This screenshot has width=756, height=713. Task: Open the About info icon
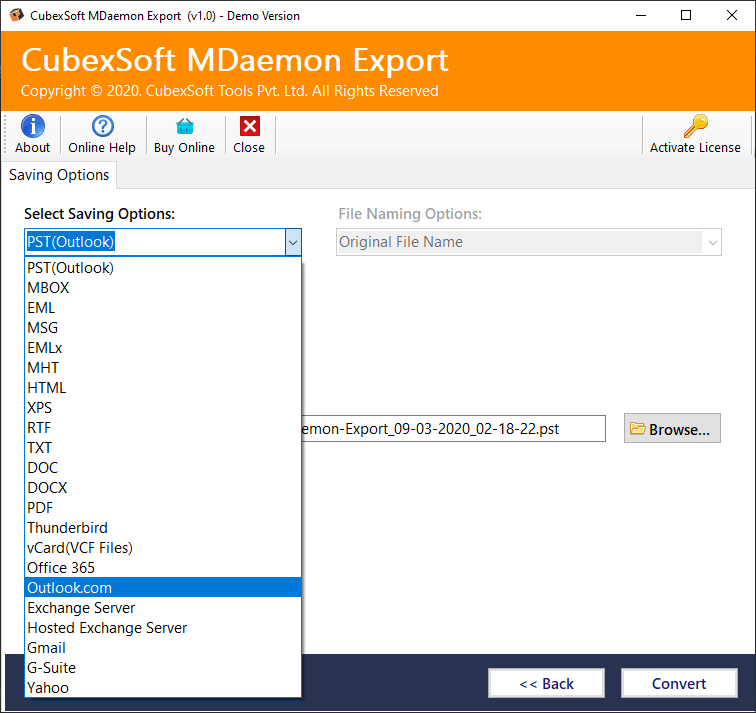pos(32,126)
